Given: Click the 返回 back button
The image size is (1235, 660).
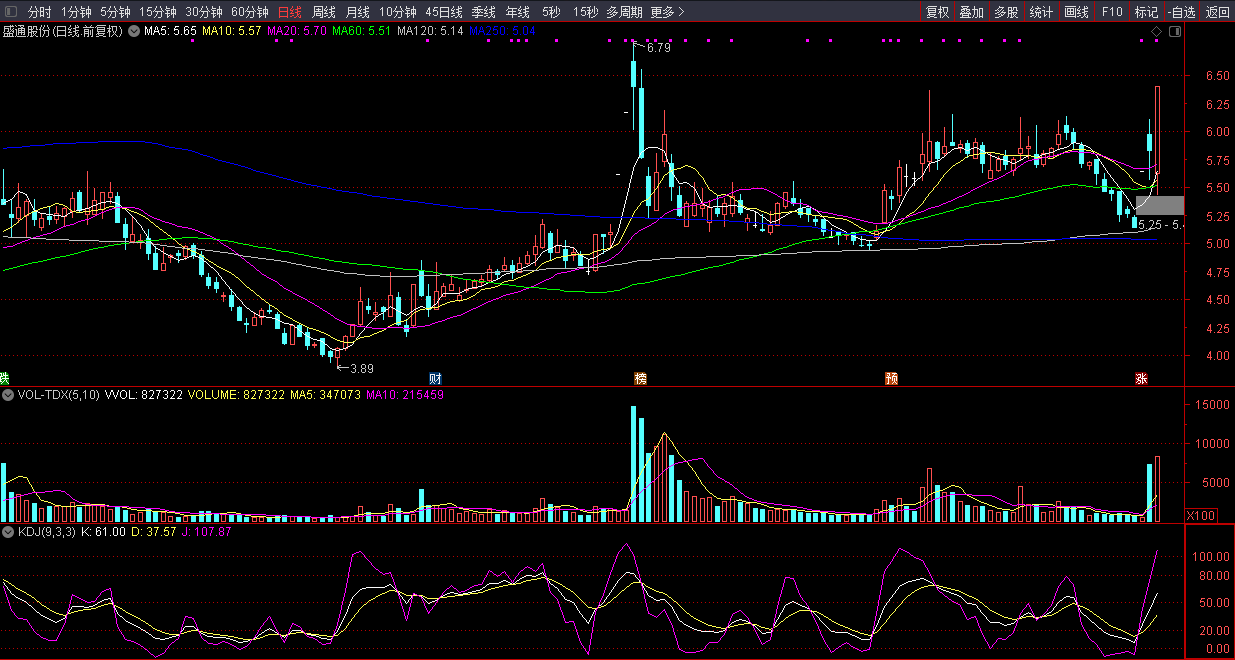Looking at the screenshot, I should (1218, 12).
